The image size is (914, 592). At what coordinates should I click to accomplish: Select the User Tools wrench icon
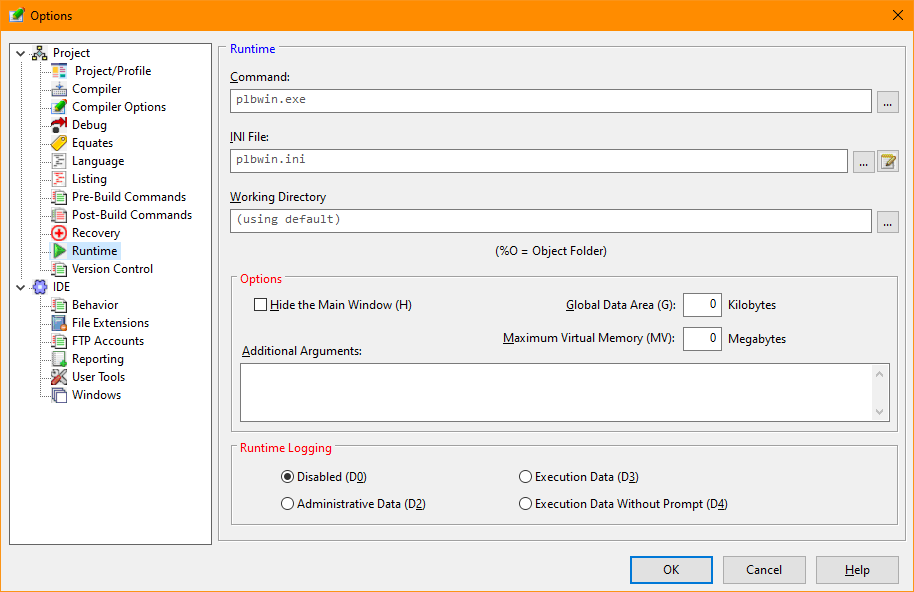[59, 377]
